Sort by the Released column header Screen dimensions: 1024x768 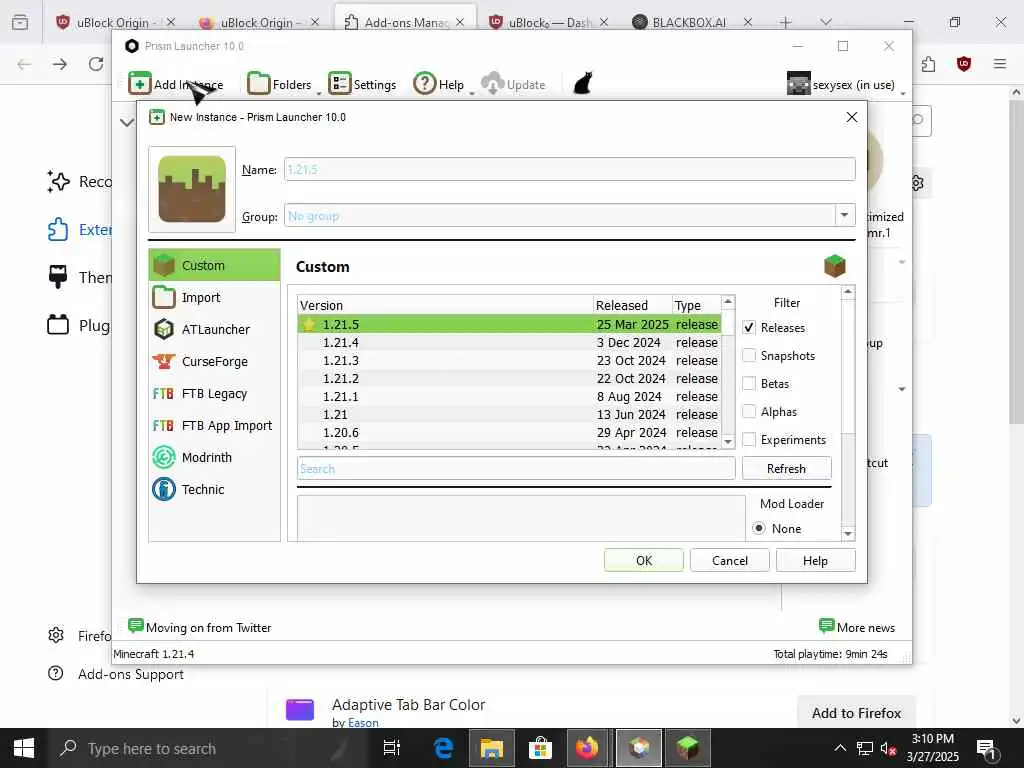pyautogui.click(x=633, y=305)
